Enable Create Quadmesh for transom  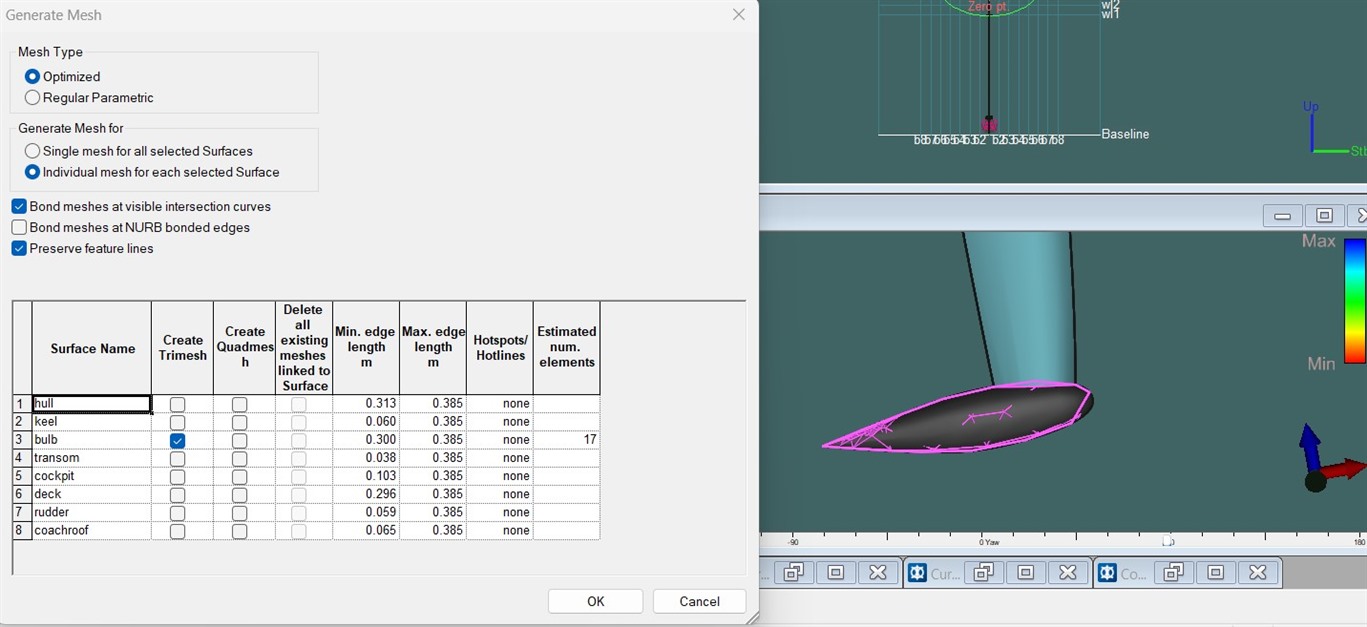click(x=239, y=458)
